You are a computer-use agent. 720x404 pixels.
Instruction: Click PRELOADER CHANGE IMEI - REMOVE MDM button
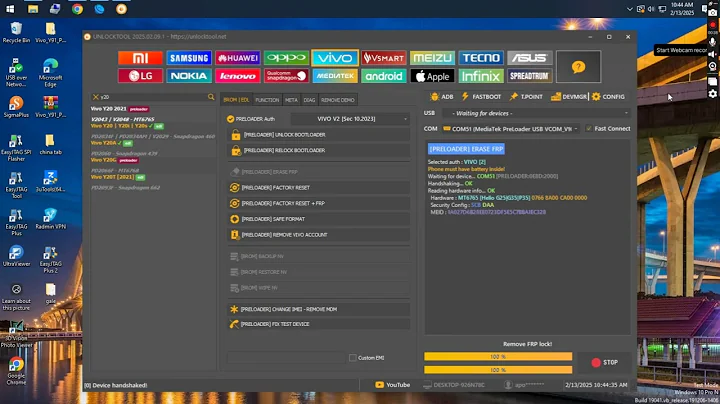pyautogui.click(x=319, y=309)
